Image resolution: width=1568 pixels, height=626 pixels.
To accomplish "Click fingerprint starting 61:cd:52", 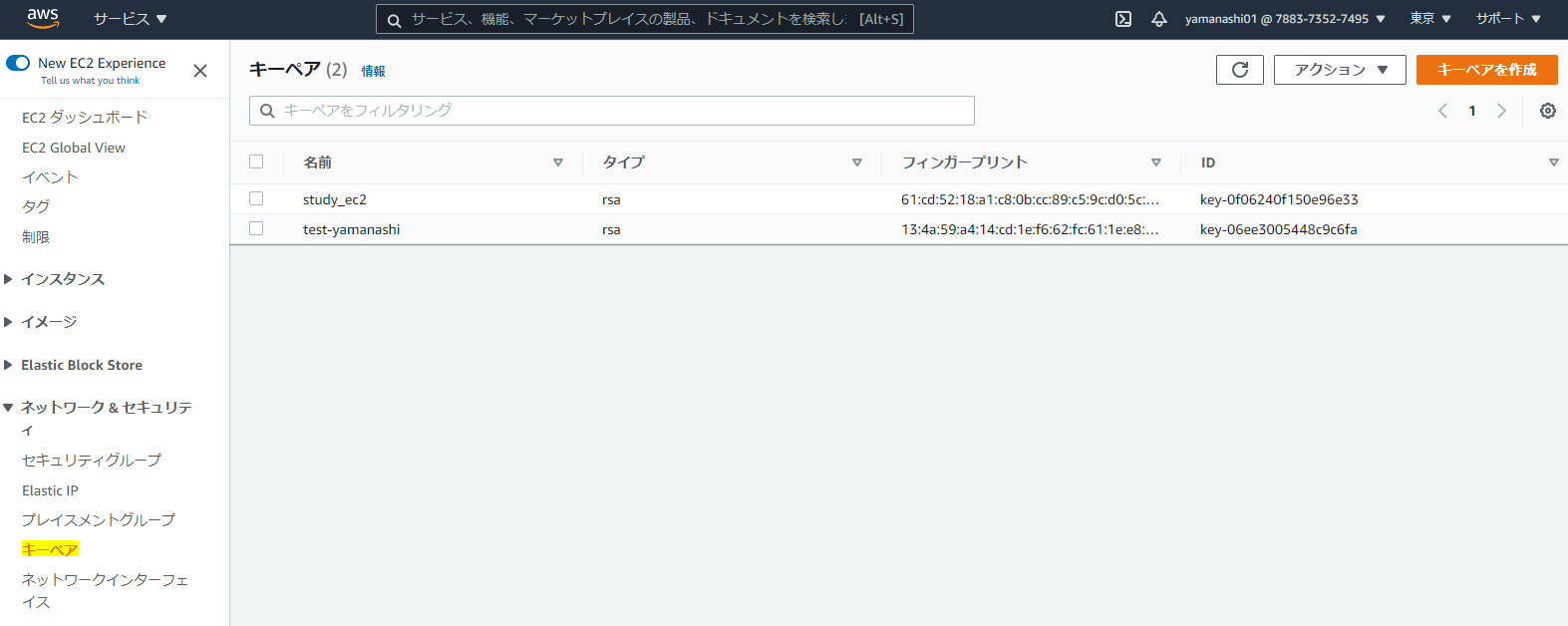I will (x=1031, y=199).
